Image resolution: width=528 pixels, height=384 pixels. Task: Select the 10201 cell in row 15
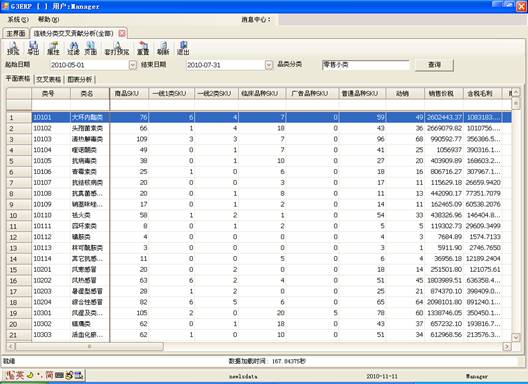click(x=51, y=269)
